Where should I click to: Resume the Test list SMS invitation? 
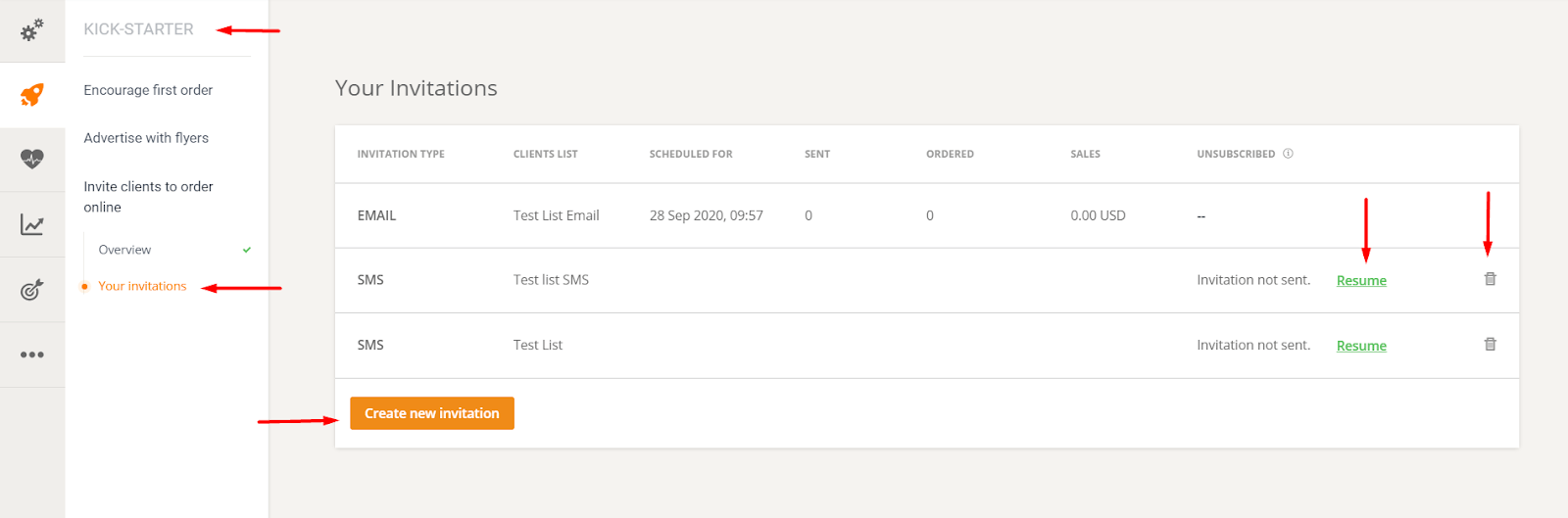(1361, 280)
